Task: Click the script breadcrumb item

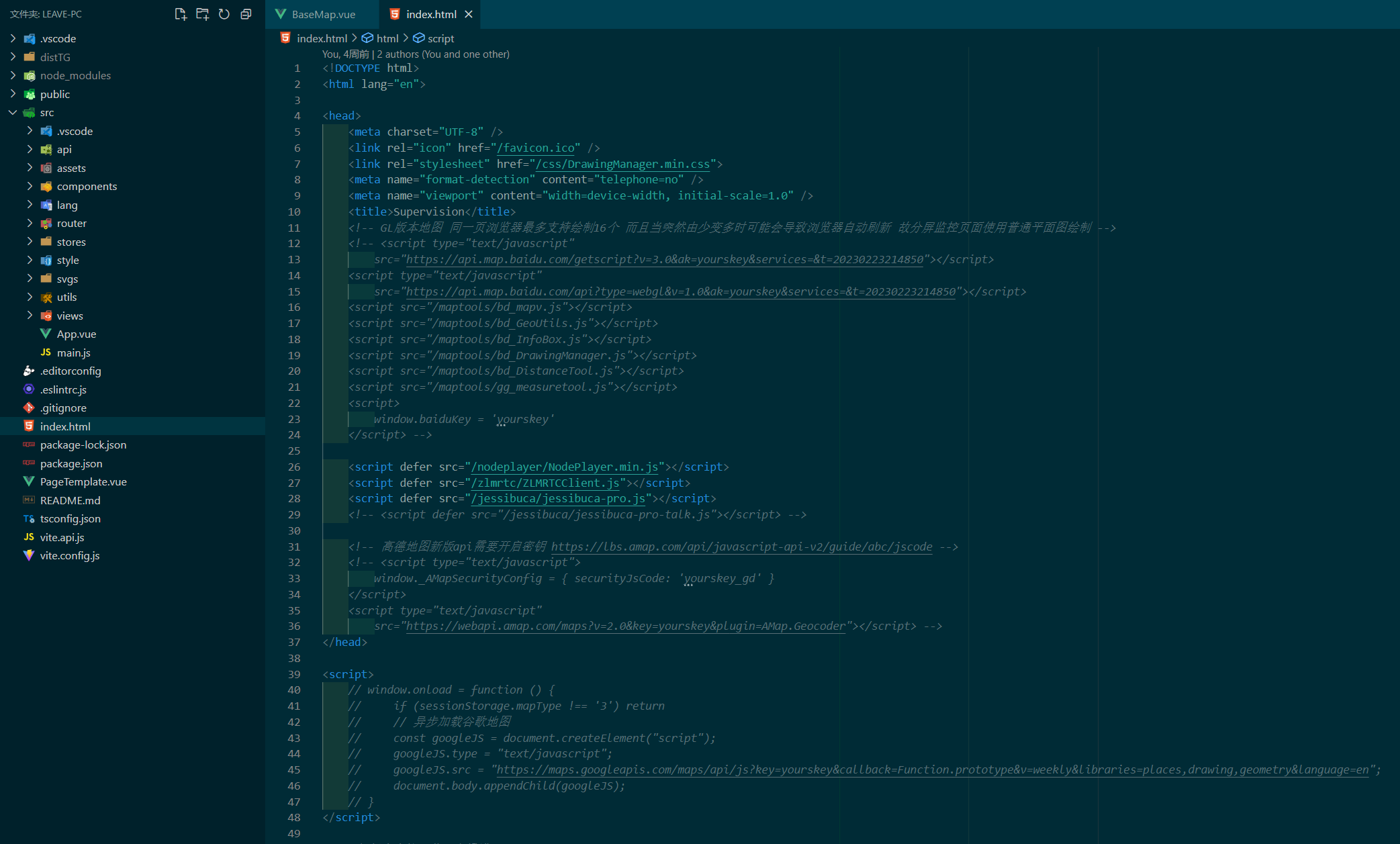Action: point(440,38)
